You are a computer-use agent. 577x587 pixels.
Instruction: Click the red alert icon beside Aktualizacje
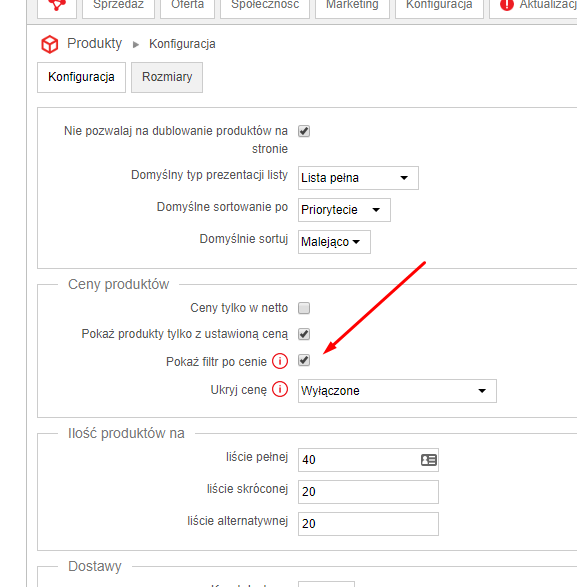tap(507, 4)
